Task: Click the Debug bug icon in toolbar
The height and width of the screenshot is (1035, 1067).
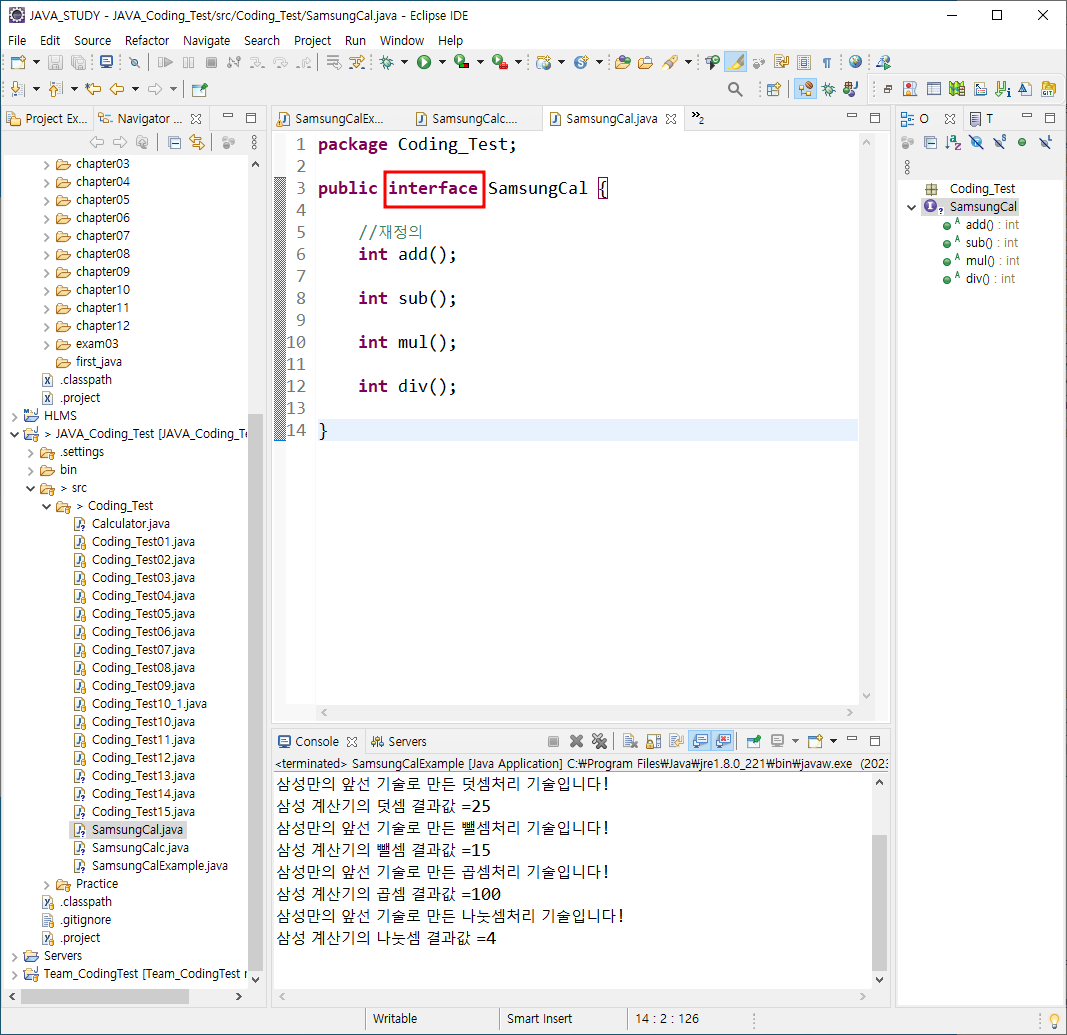Action: [x=387, y=63]
